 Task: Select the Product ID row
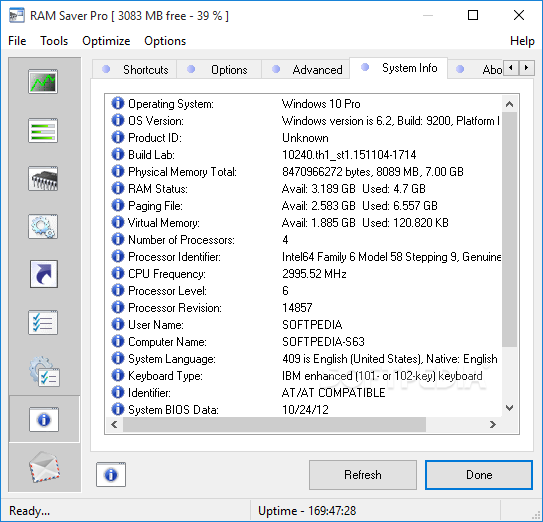coord(304,138)
